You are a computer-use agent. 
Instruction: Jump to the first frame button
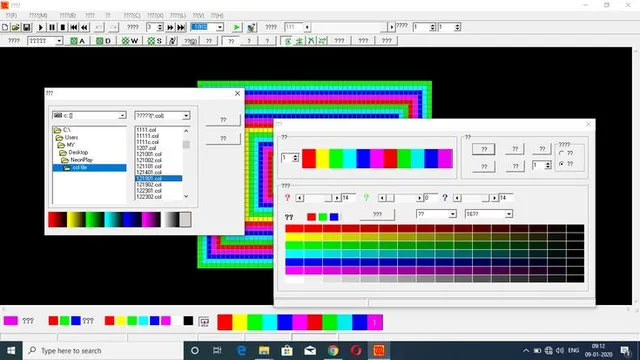[x=73, y=27]
